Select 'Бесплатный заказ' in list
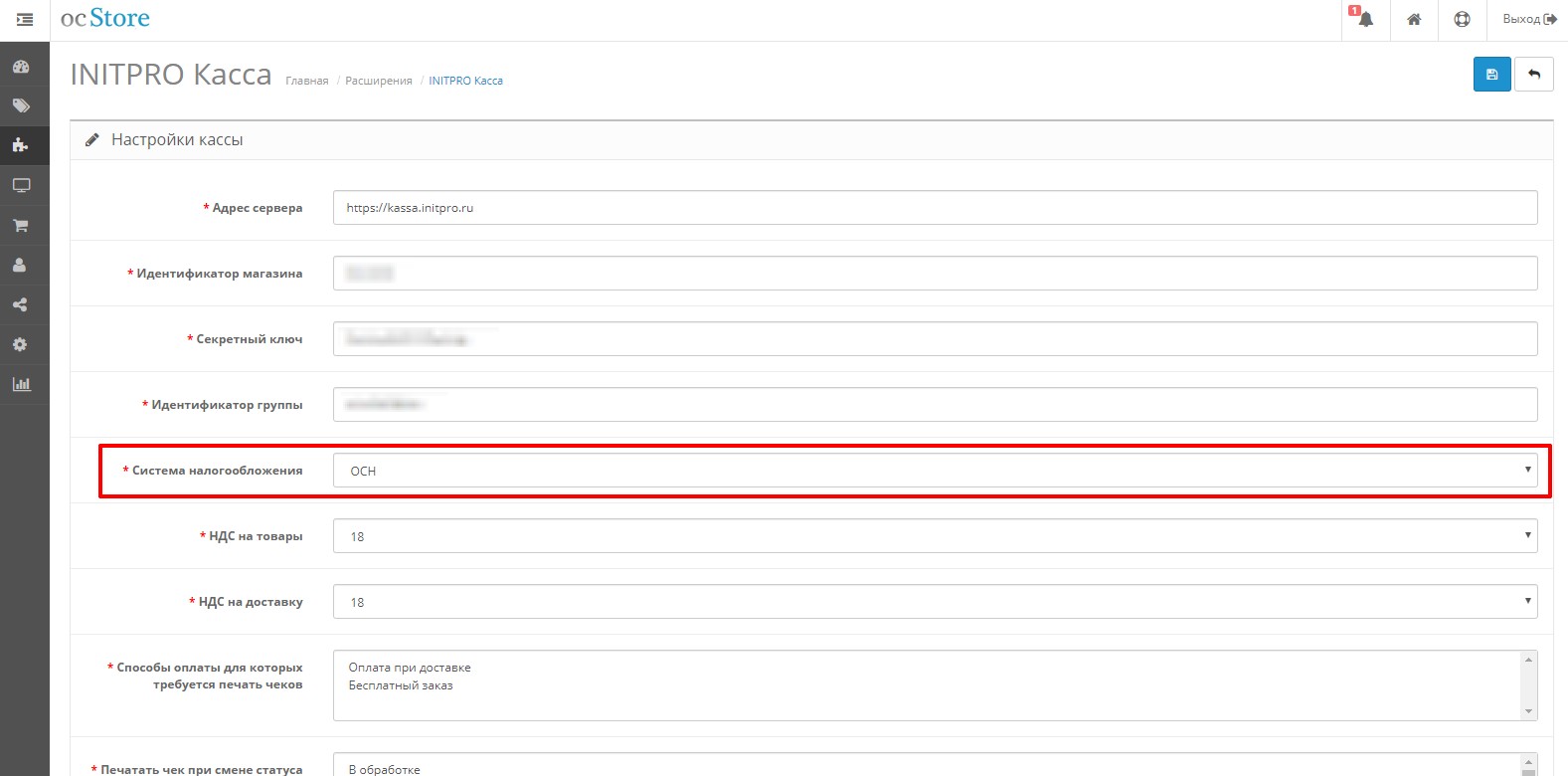1568x776 pixels. 401,685
